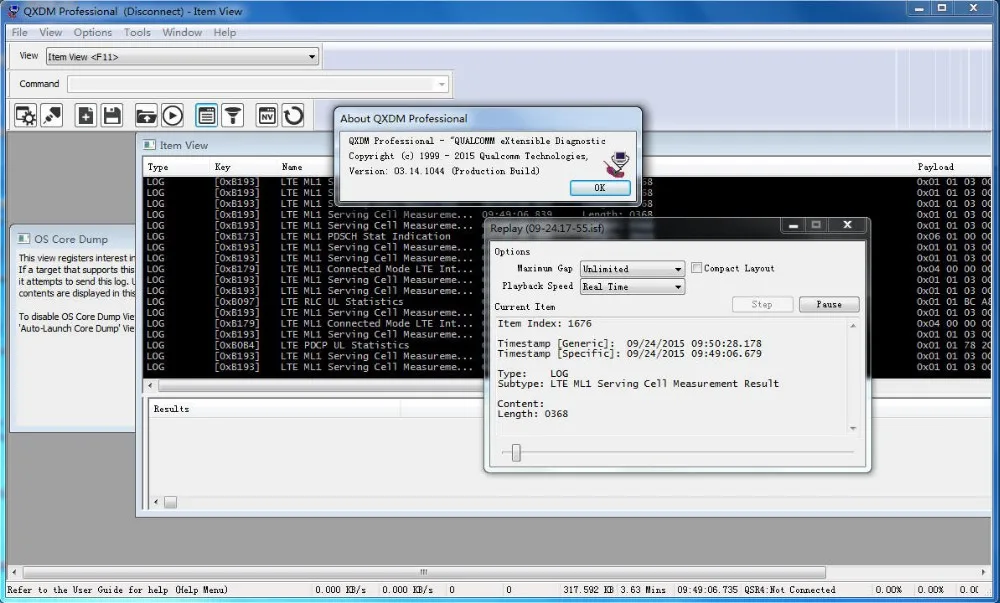The height and width of the screenshot is (603, 1000).
Task: Click the Current Item scroll up arrow
Action: click(853, 326)
